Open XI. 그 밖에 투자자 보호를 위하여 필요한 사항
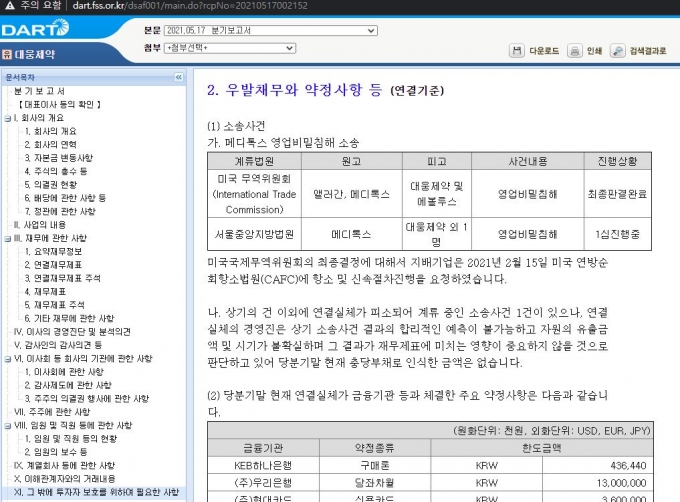This screenshot has width=680, height=502. 96,492
